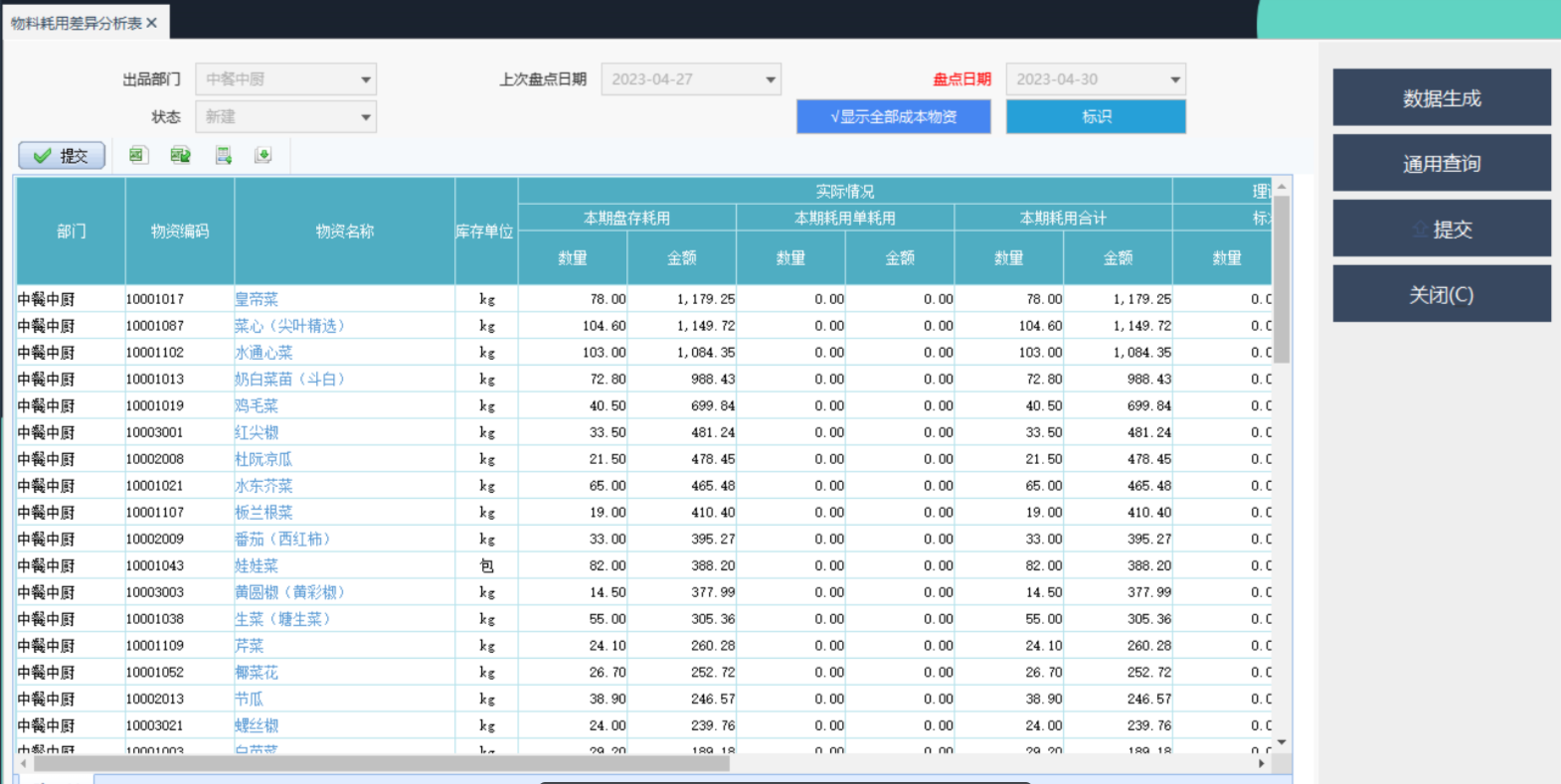The image size is (1561, 784).
Task: Click the table's scroll up arrow
Action: tap(1282, 186)
